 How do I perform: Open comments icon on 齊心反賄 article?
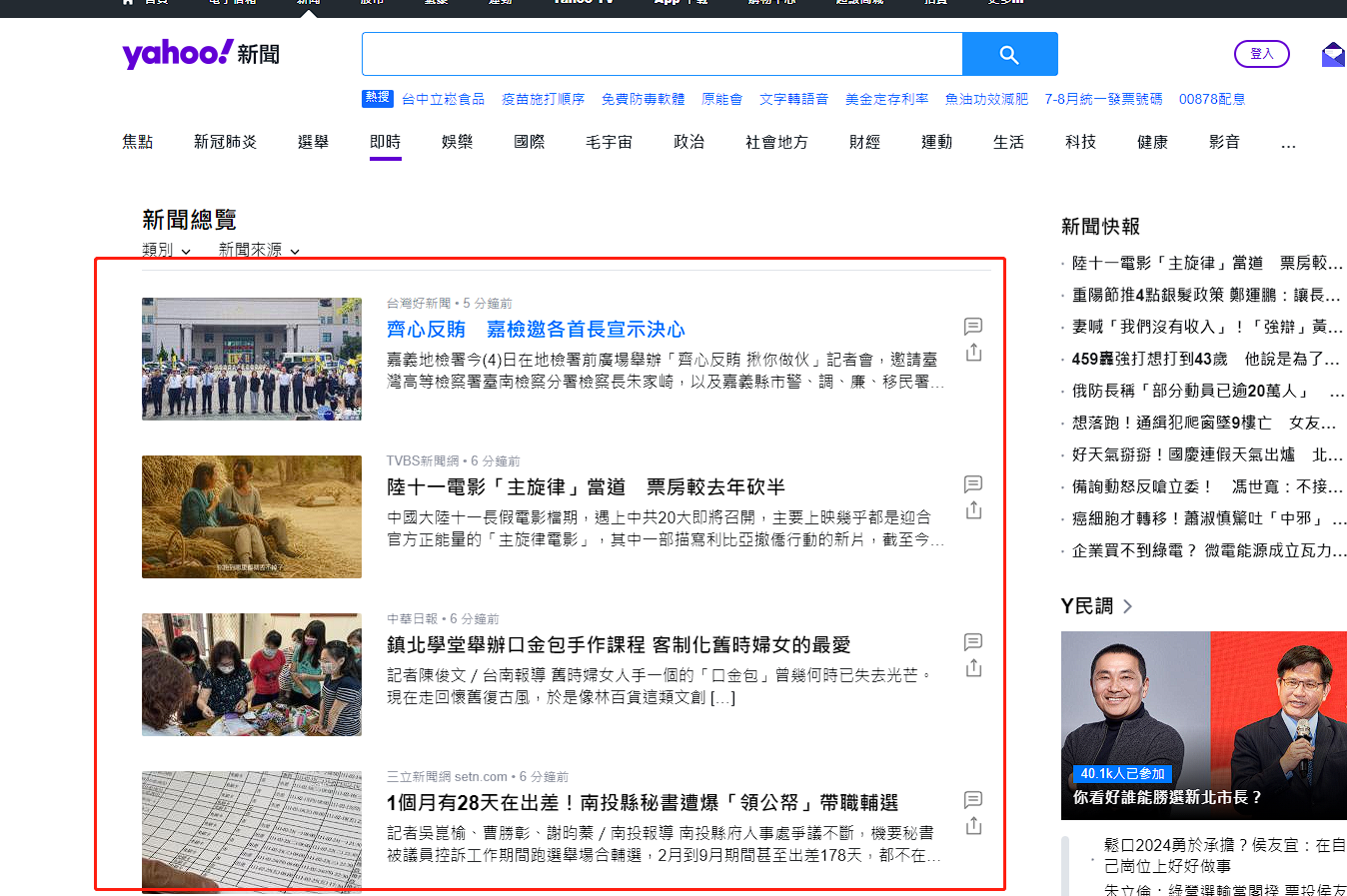pos(973,326)
